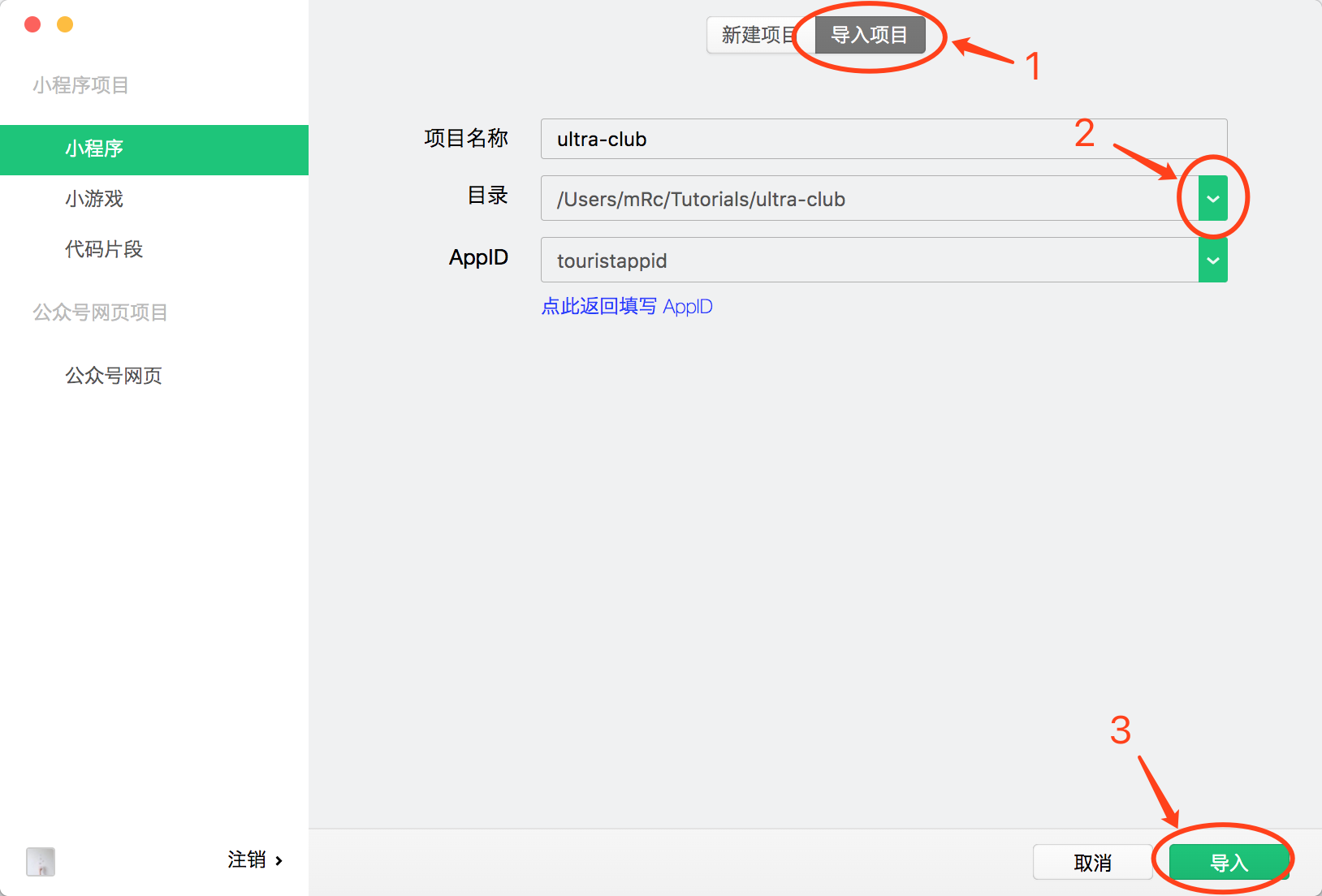
Task: Click the 取消 button
Action: coord(1092,862)
